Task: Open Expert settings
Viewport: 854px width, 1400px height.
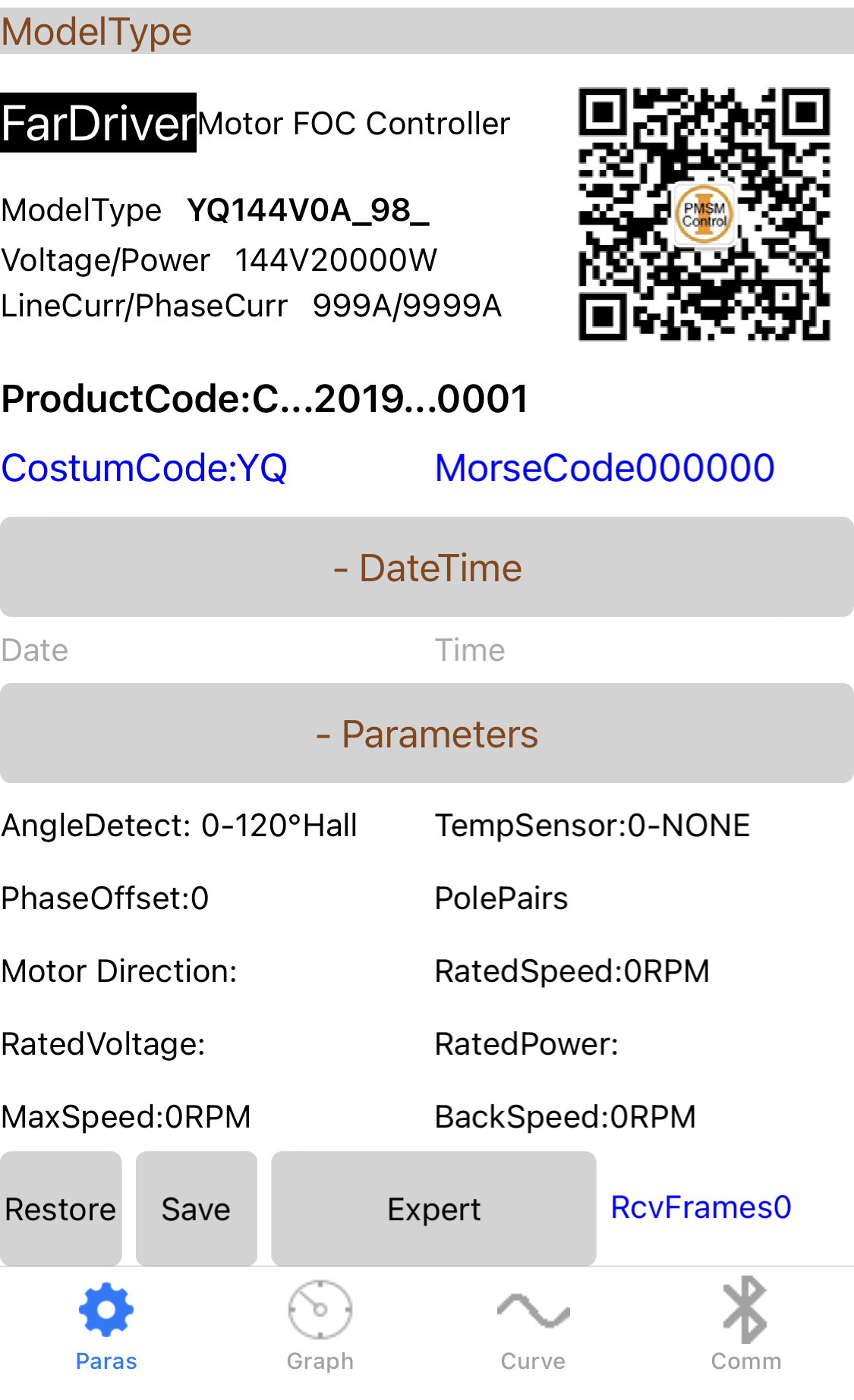Action: [433, 1209]
